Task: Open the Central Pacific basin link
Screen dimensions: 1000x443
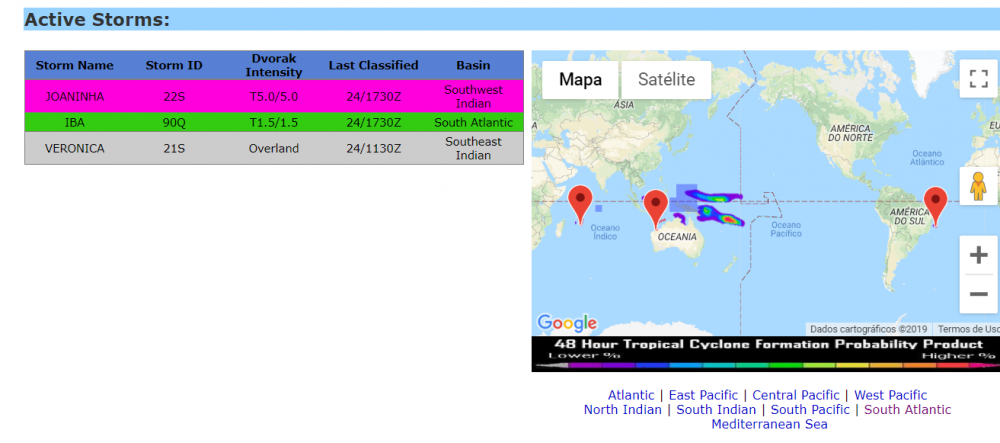Action: pos(795,395)
